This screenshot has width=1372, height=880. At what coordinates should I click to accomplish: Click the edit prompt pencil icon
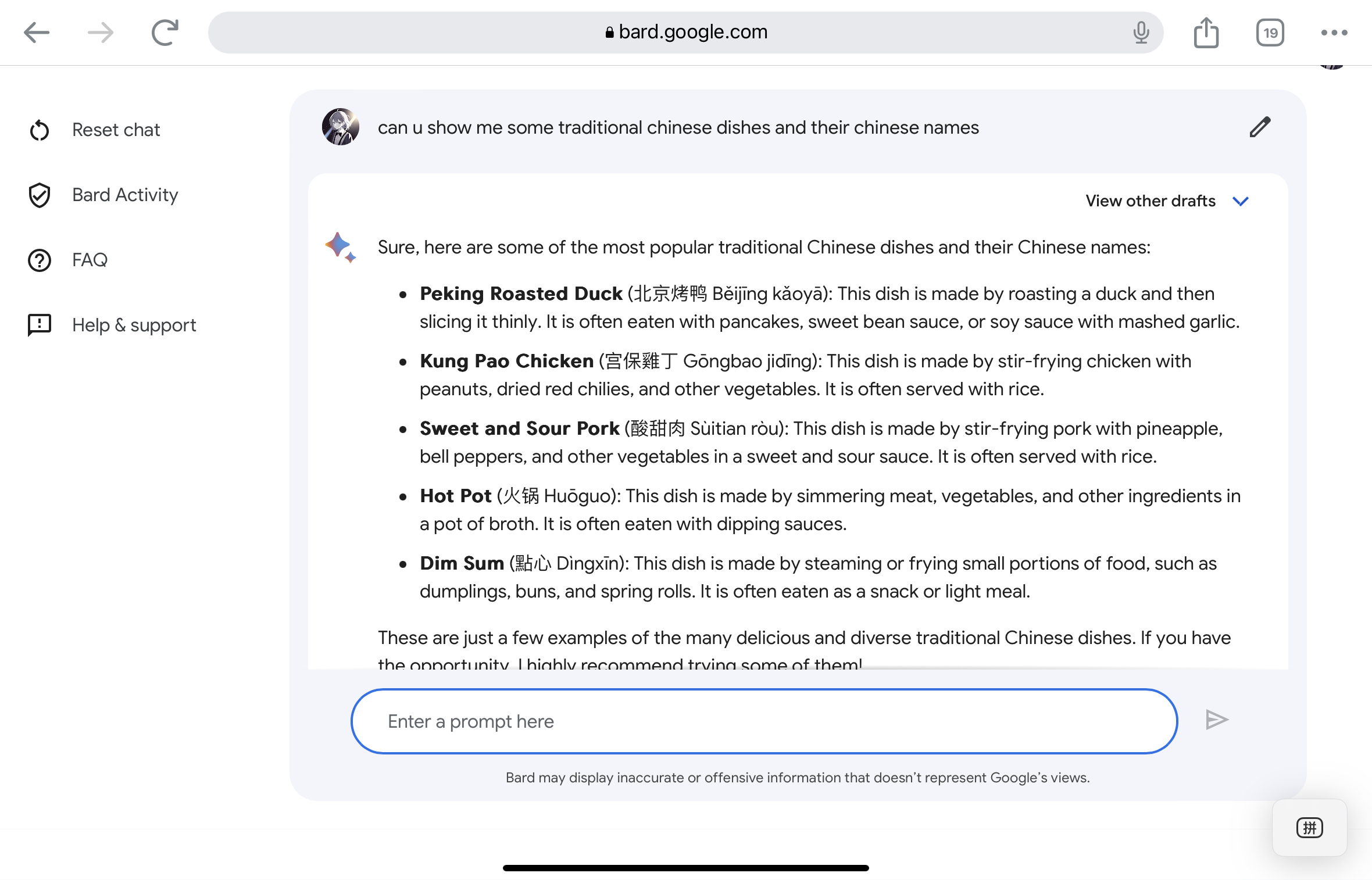(x=1260, y=128)
